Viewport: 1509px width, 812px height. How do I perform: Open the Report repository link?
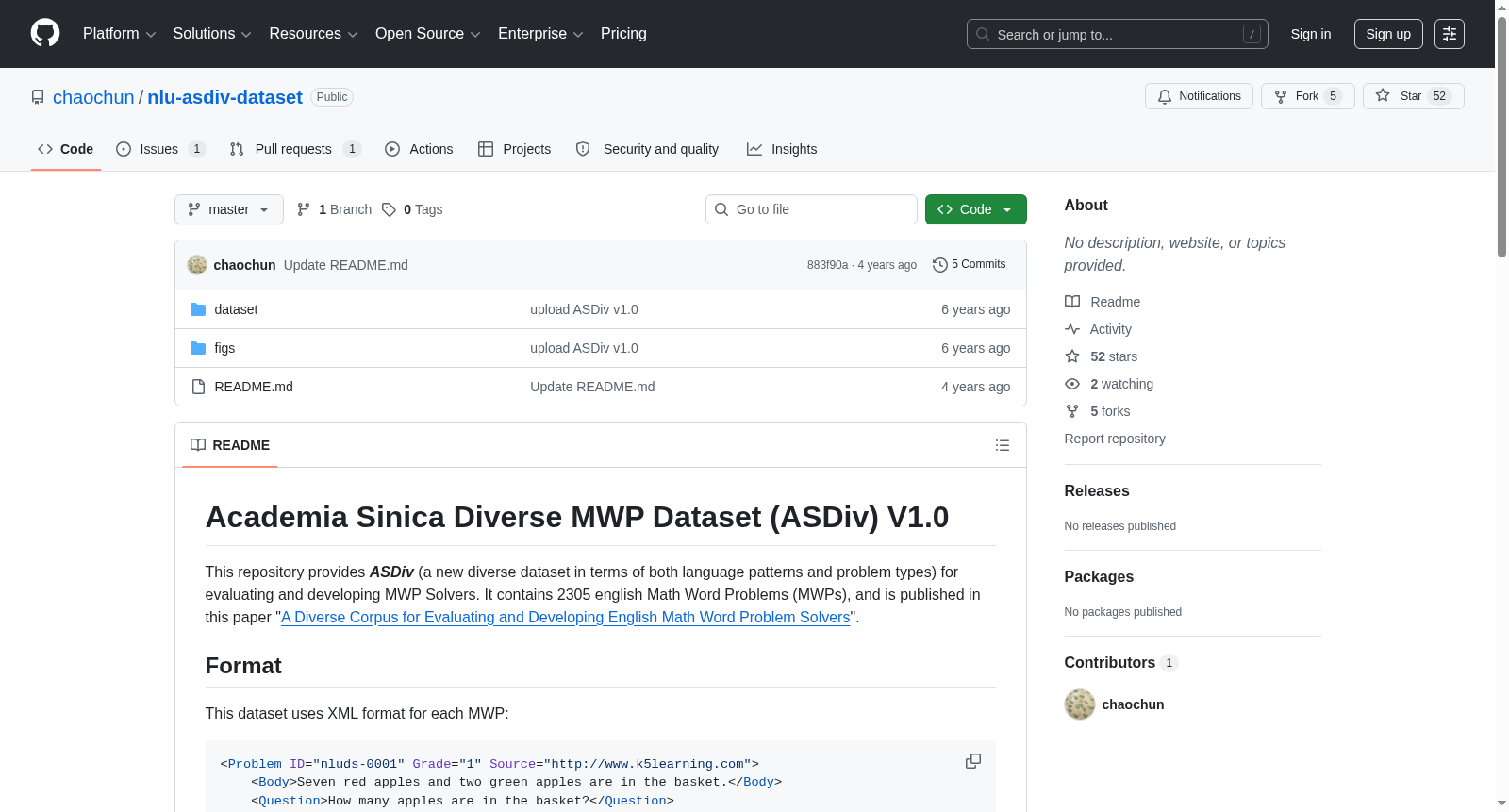coord(1115,439)
